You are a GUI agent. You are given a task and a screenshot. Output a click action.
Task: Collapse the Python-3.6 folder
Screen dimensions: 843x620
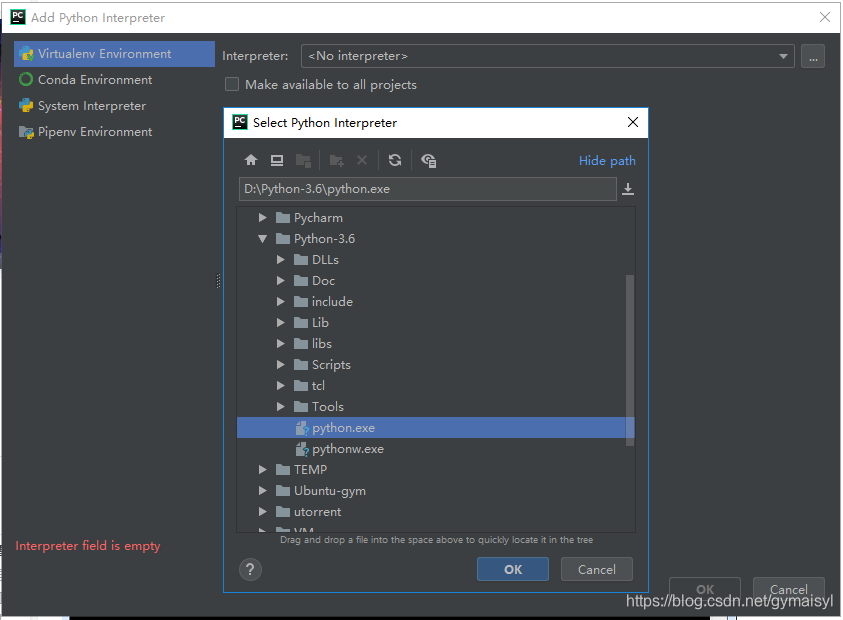coord(262,238)
